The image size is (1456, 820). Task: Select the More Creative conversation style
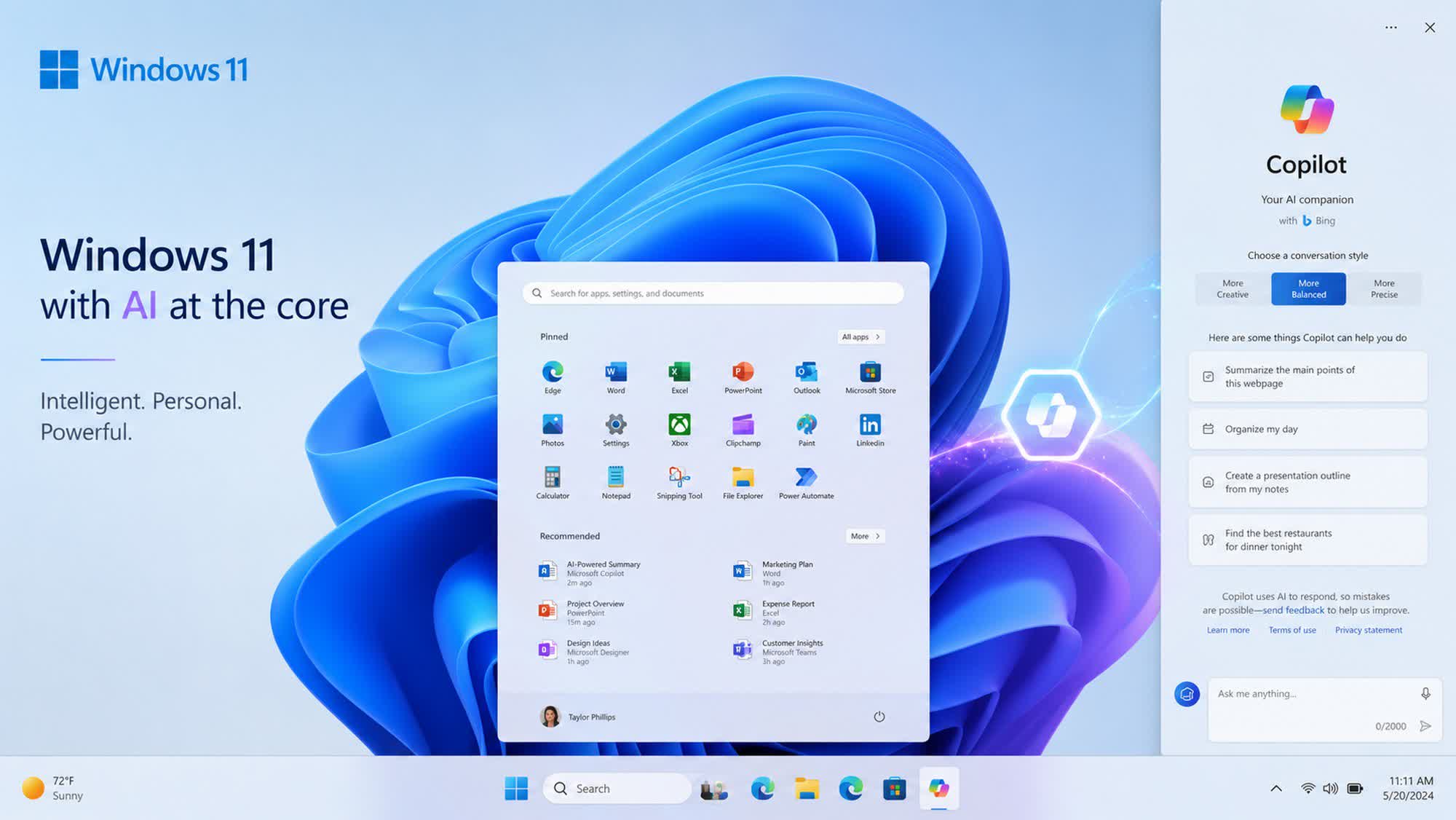click(1233, 288)
